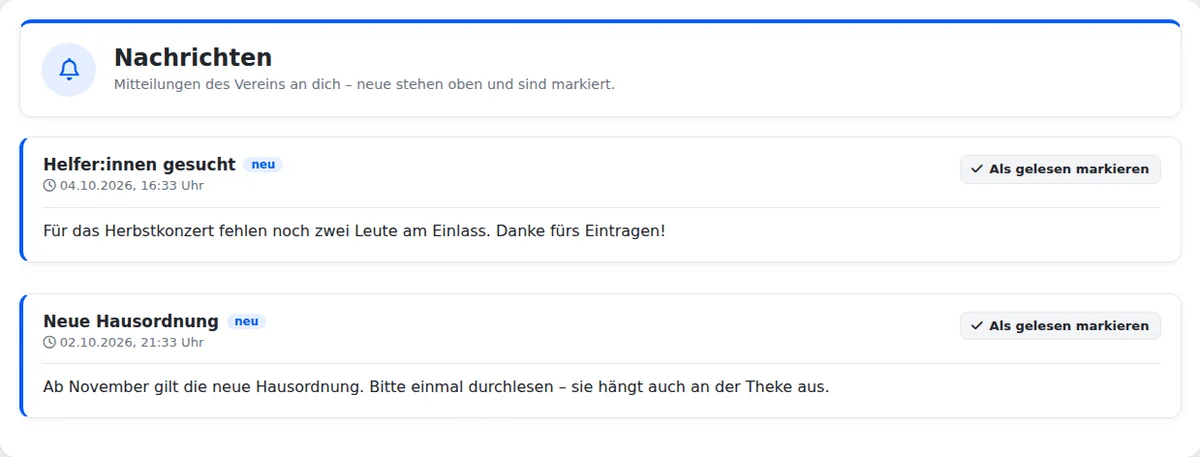Click the 'Nachrichten' page heading
1200x457 pixels.
[x=193, y=57]
